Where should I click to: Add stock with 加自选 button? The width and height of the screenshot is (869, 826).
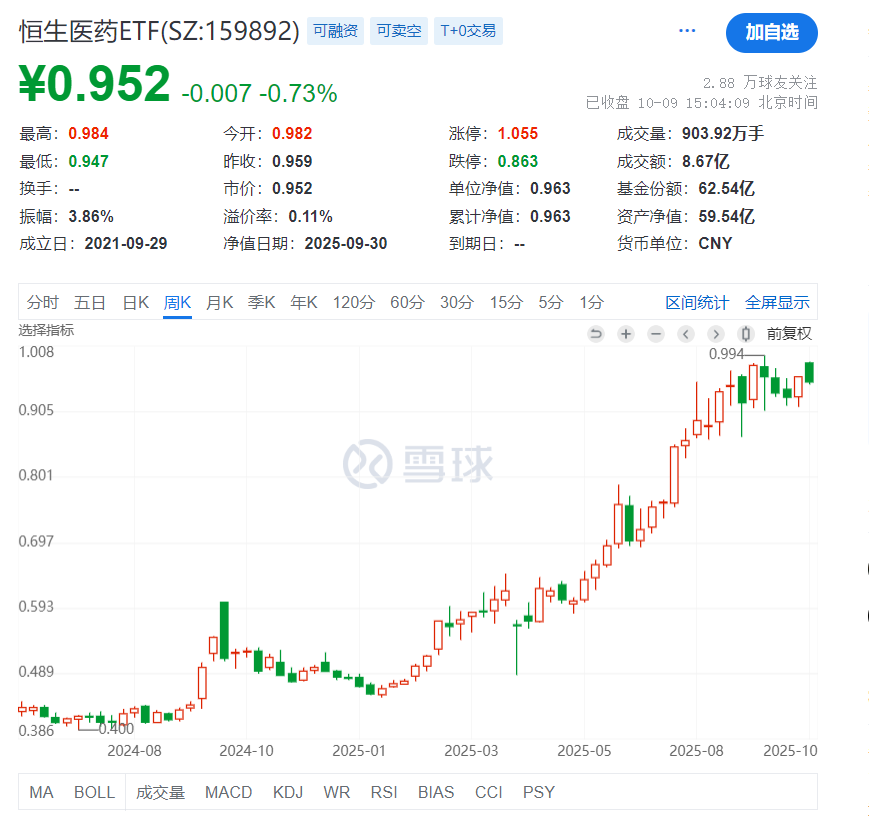click(771, 33)
